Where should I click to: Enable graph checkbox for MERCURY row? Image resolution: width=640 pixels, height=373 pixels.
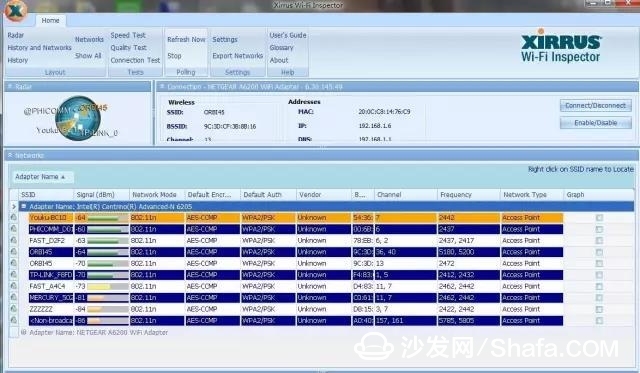pos(599,298)
